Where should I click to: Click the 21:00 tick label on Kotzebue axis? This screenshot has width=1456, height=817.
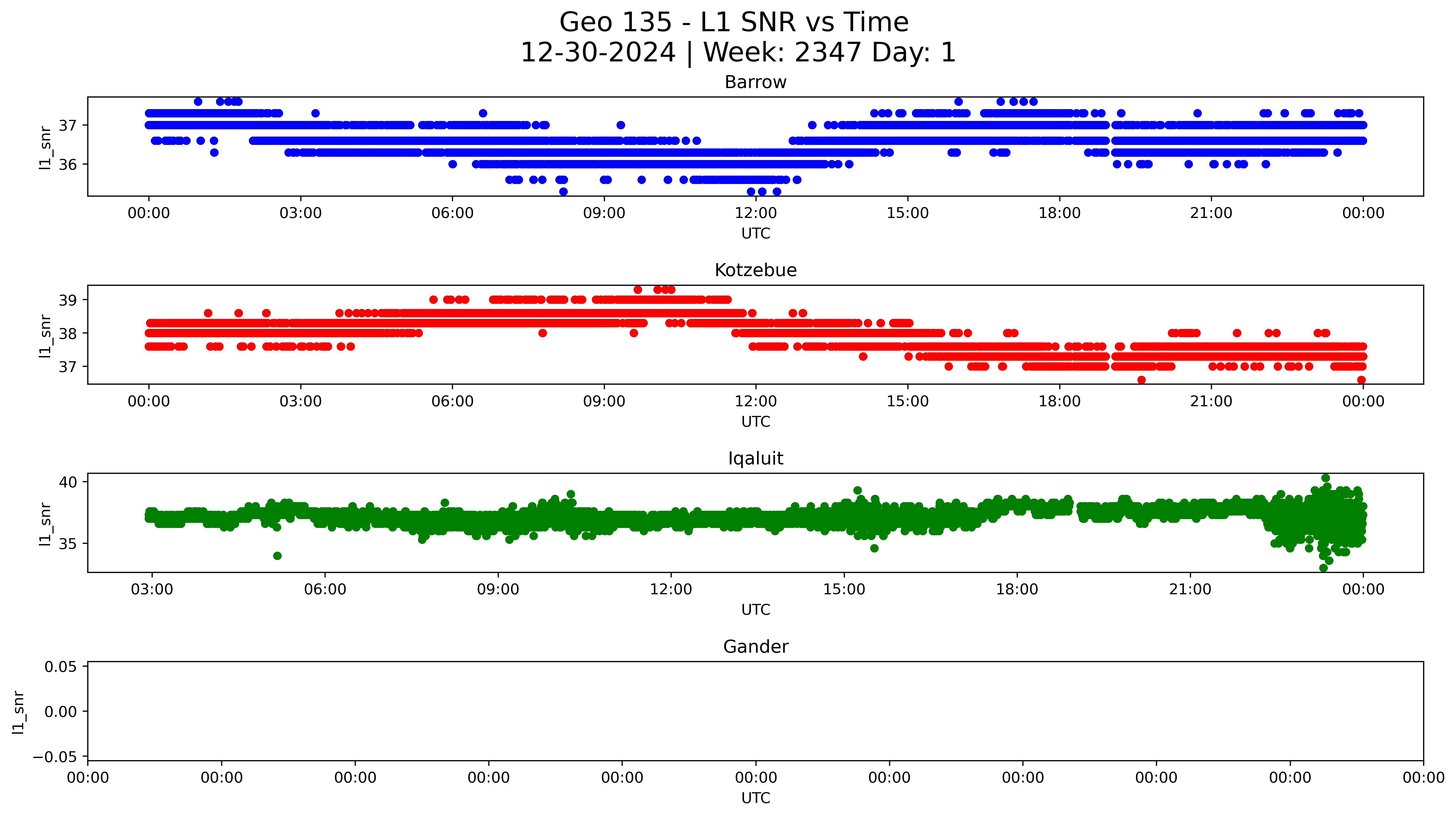[x=1211, y=401]
